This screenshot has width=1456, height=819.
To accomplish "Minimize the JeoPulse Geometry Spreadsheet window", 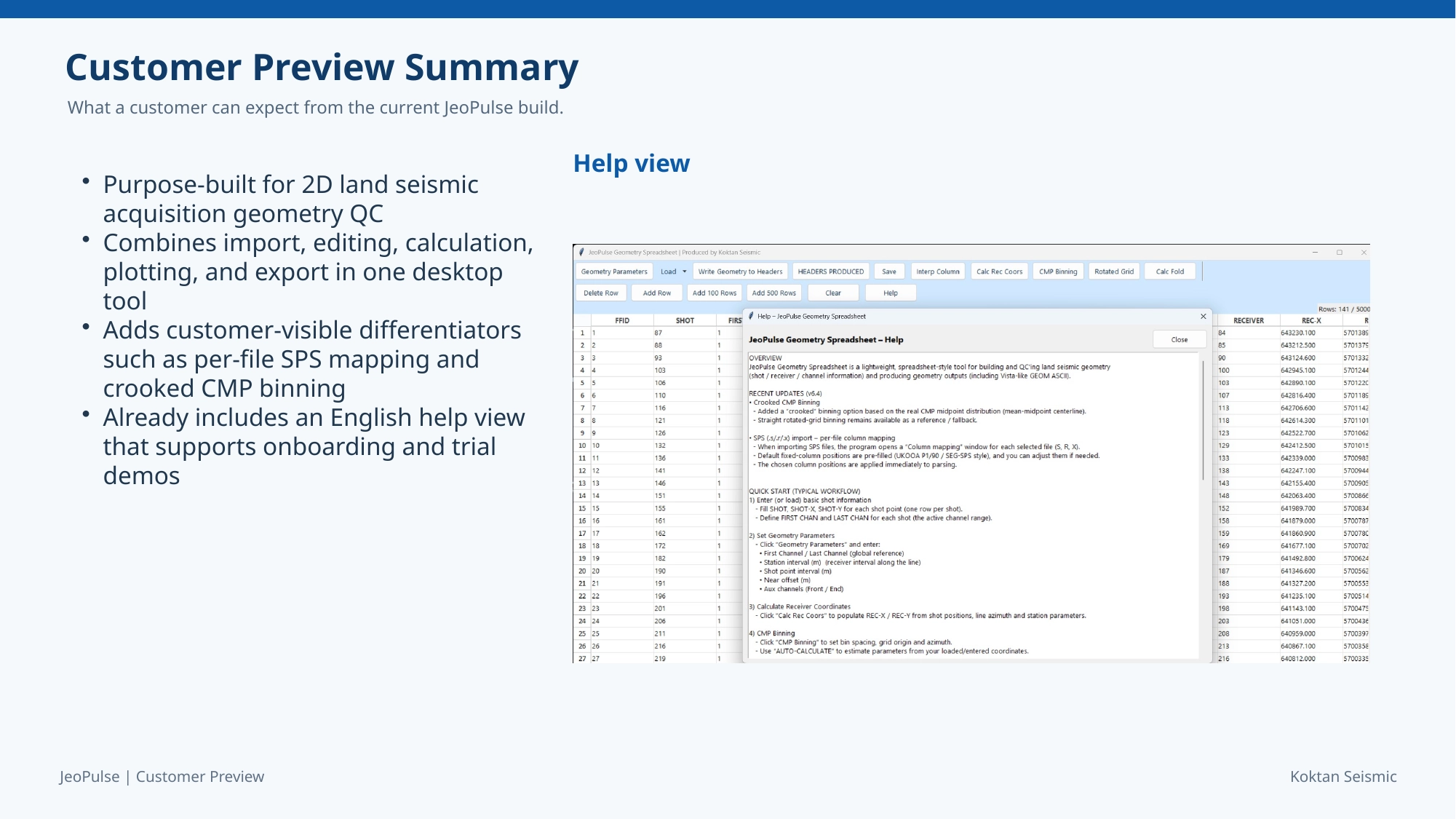I will tap(1315, 253).
